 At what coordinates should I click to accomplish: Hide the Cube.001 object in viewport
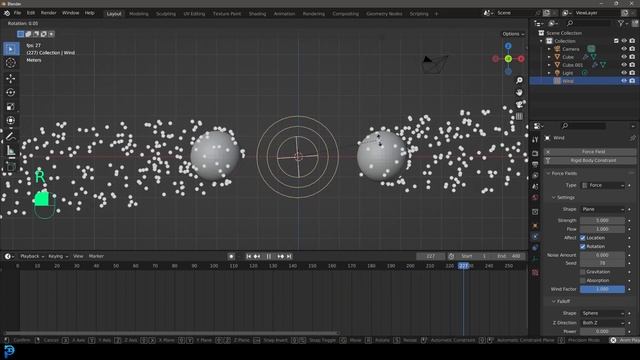pyautogui.click(x=624, y=65)
